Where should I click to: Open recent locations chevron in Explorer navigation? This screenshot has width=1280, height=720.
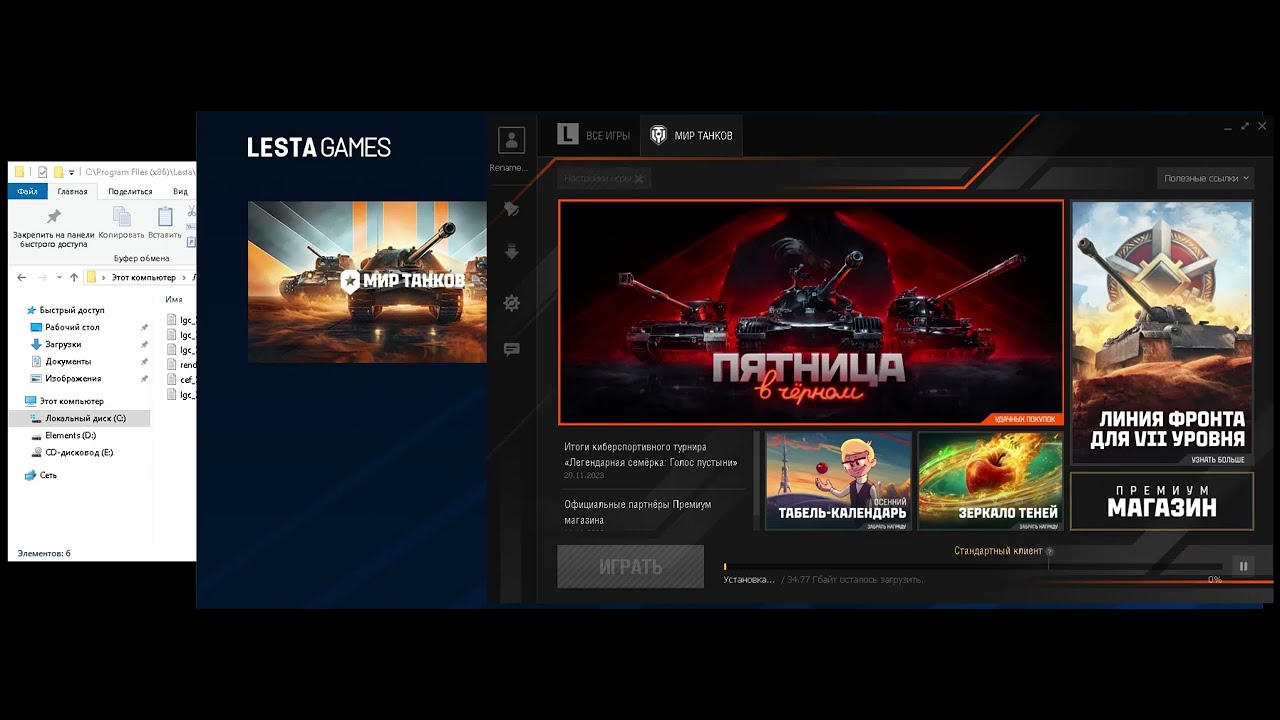59,277
